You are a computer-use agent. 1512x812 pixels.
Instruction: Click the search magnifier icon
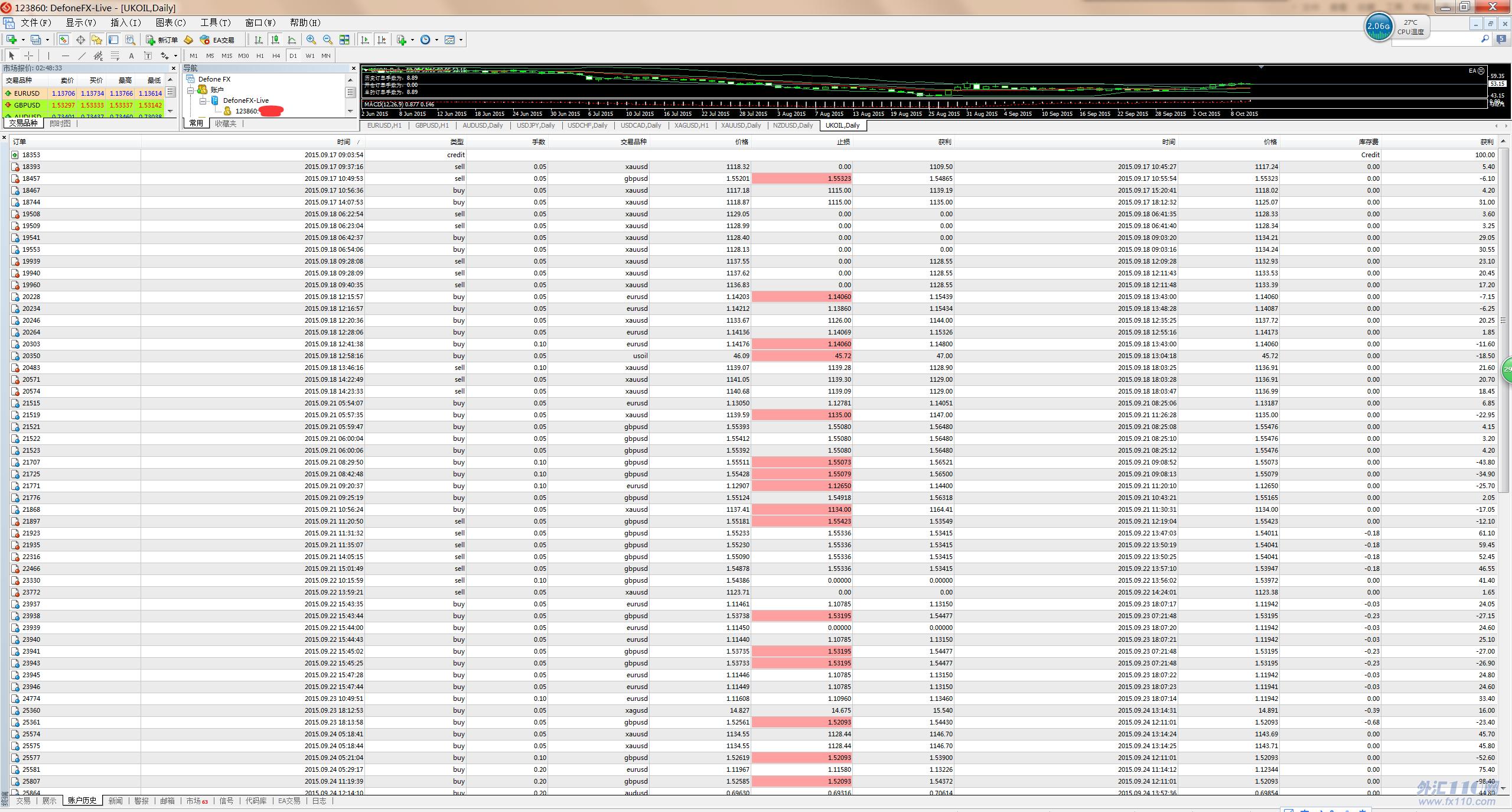point(1485,39)
